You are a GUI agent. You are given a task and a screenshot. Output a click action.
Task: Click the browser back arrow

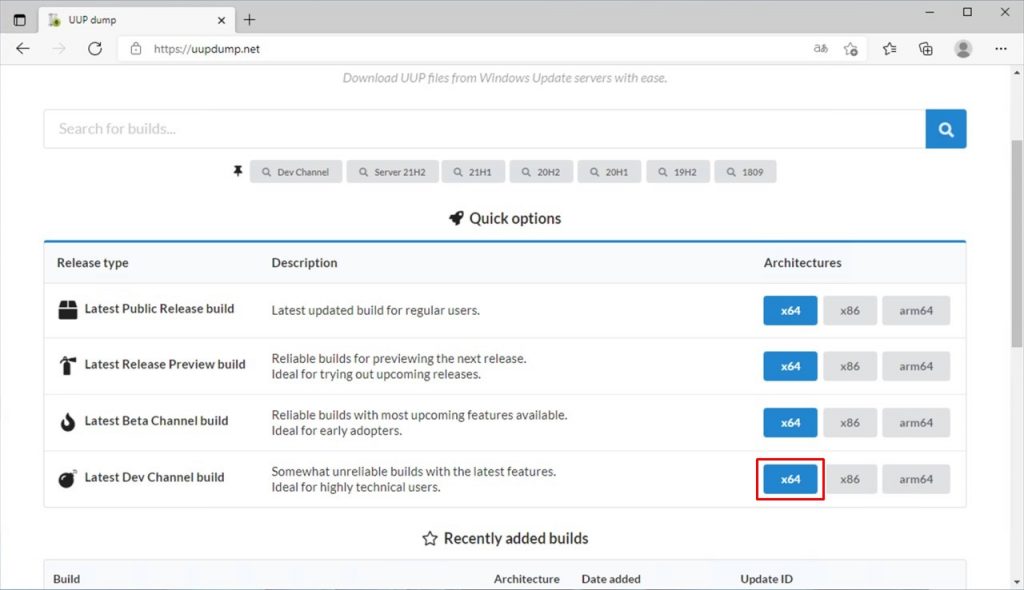click(23, 48)
